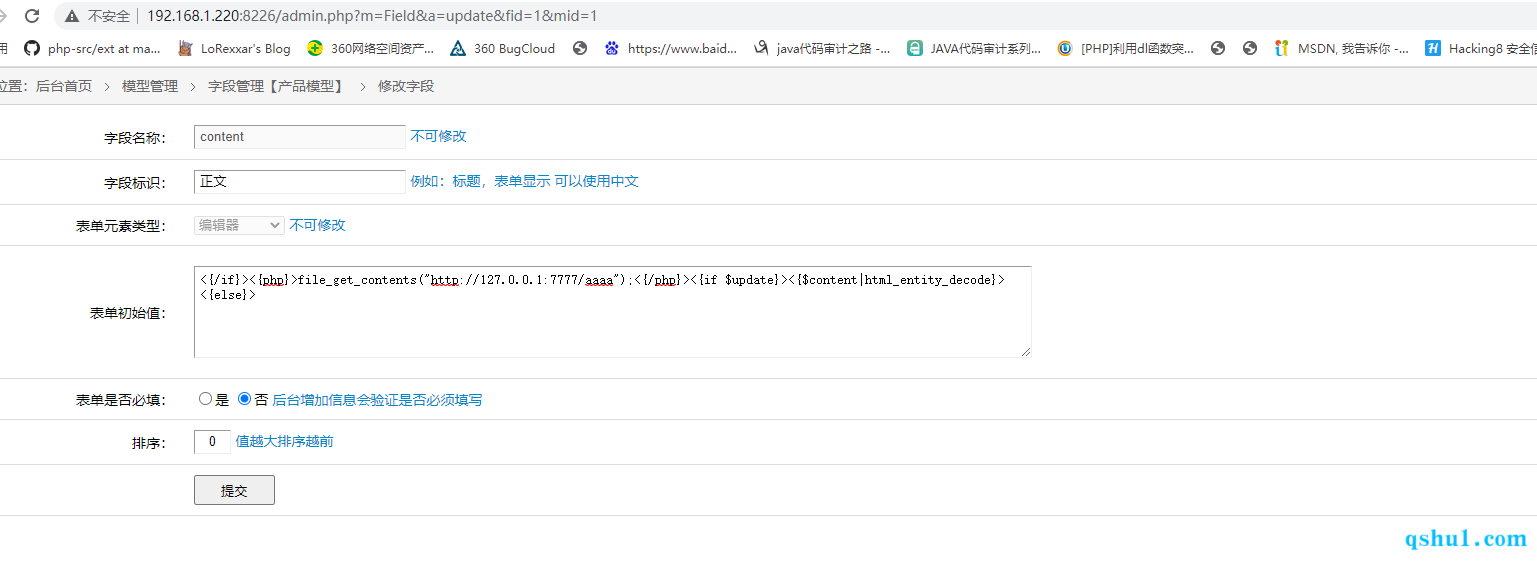Click the 不可修改 hint beside 表单元素类型

click(317, 225)
